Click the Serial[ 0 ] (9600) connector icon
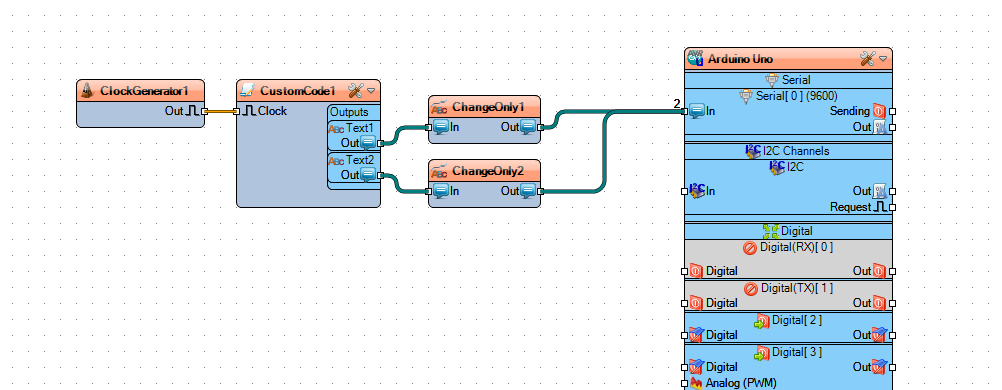 (x=746, y=96)
